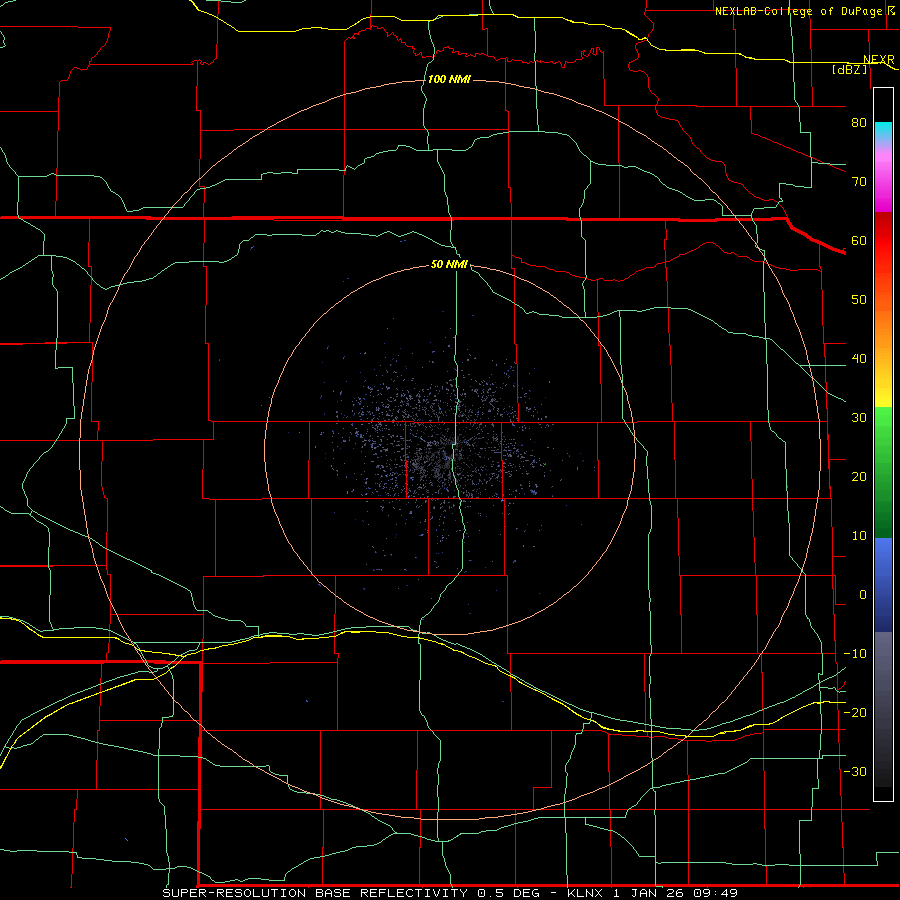Click the 50 NMI range ring label
The height and width of the screenshot is (900, 900).
coord(449,264)
